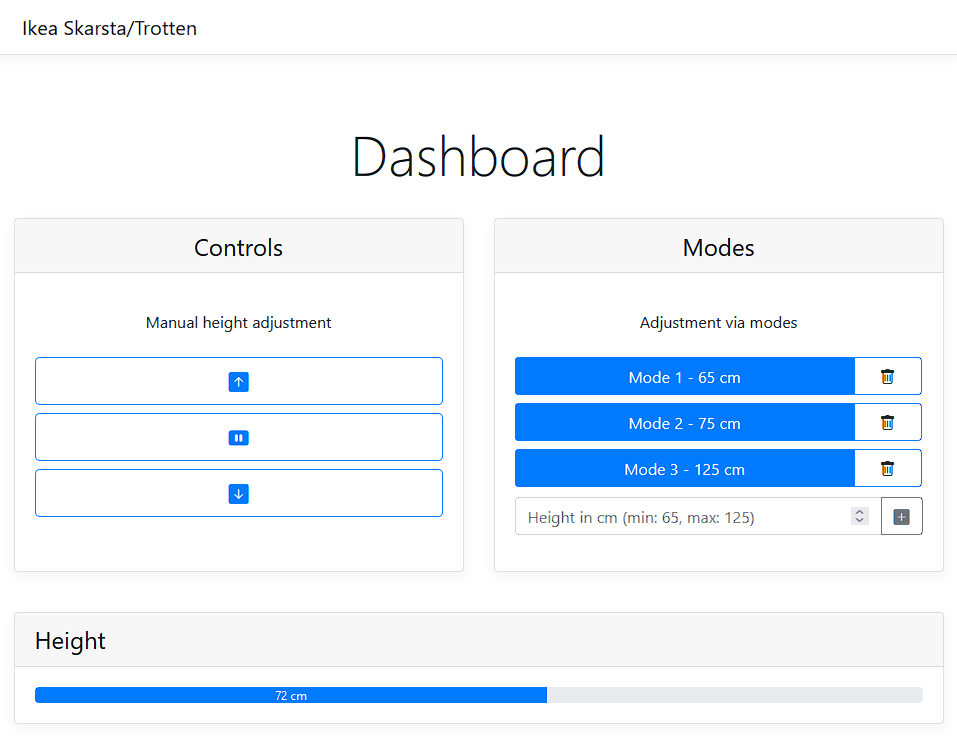Click the height input spinner arrows
Screen dimensions: 957x742
point(859,516)
